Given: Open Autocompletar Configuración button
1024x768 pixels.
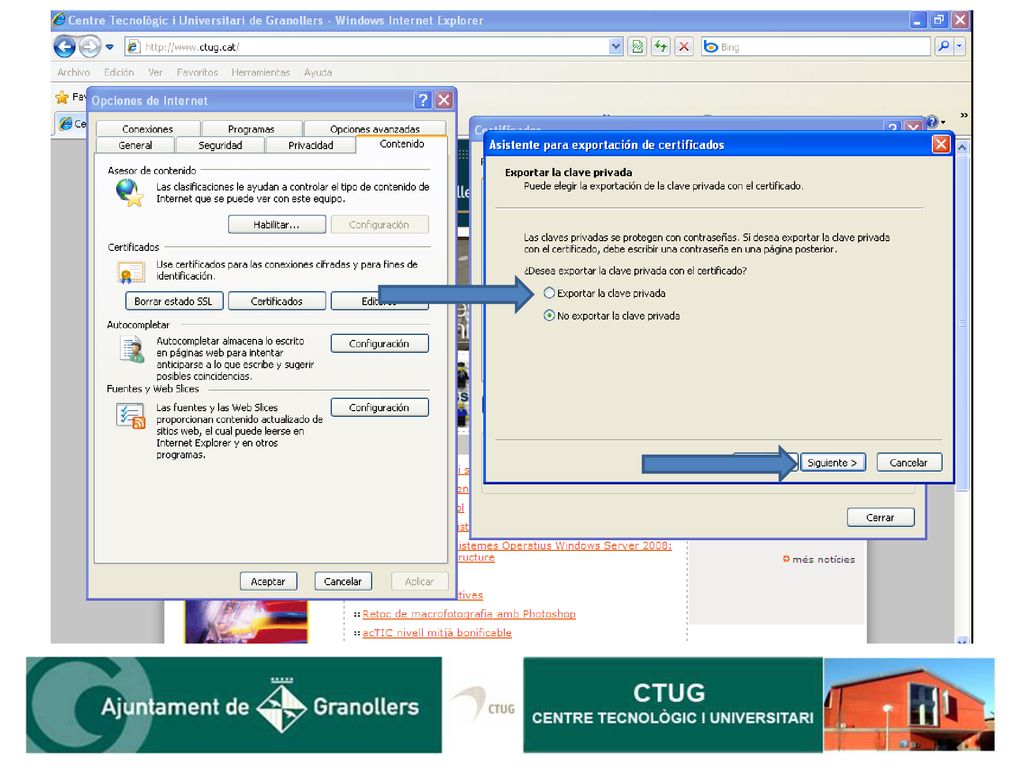Looking at the screenshot, I should point(379,344).
